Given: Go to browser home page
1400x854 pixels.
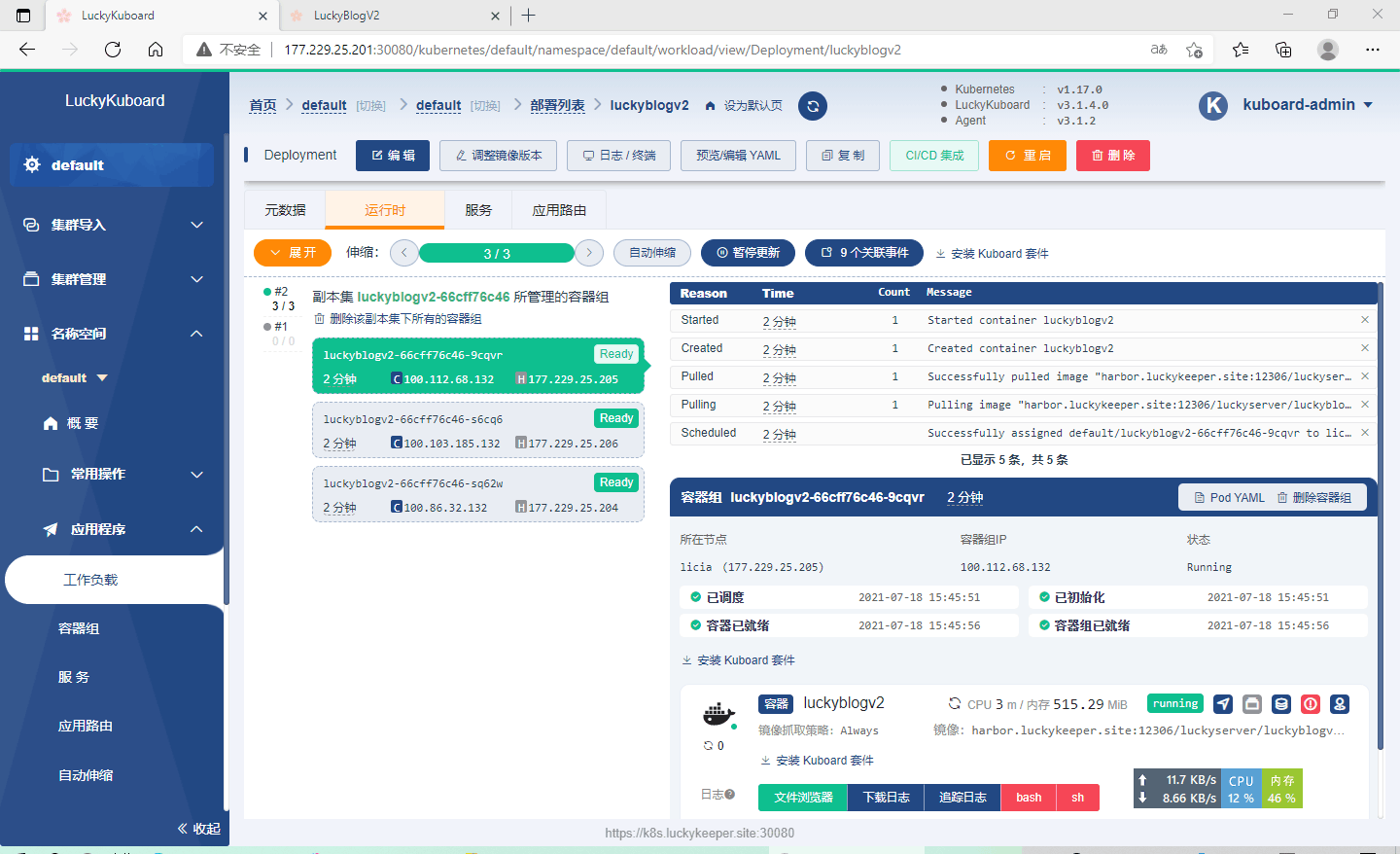Looking at the screenshot, I should tap(156, 50).
